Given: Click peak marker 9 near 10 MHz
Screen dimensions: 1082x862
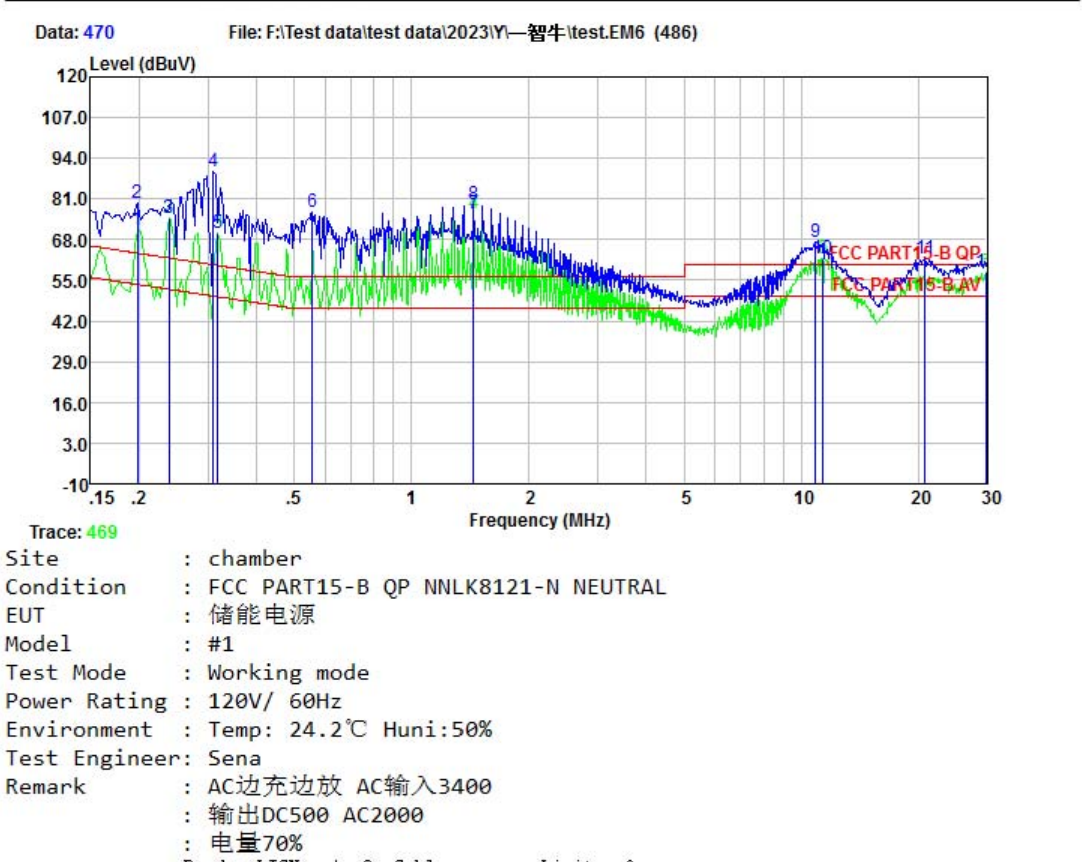Looking at the screenshot, I should tap(815, 231).
